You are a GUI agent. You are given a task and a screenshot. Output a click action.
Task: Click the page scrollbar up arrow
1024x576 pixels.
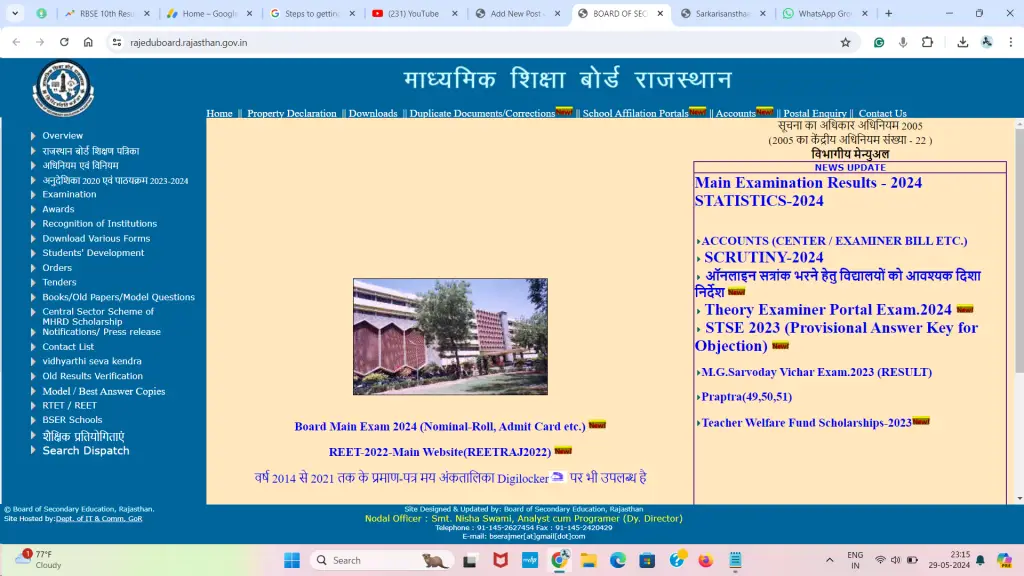pyautogui.click(x=1019, y=124)
